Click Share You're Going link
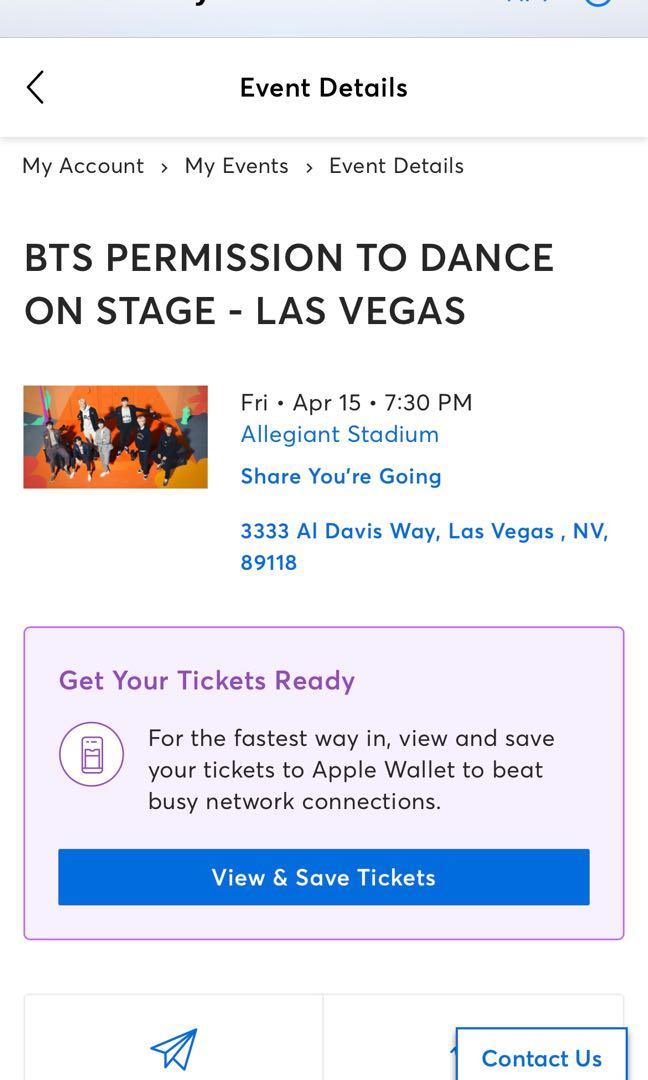Viewport: 648px width, 1080px height. pos(340,476)
